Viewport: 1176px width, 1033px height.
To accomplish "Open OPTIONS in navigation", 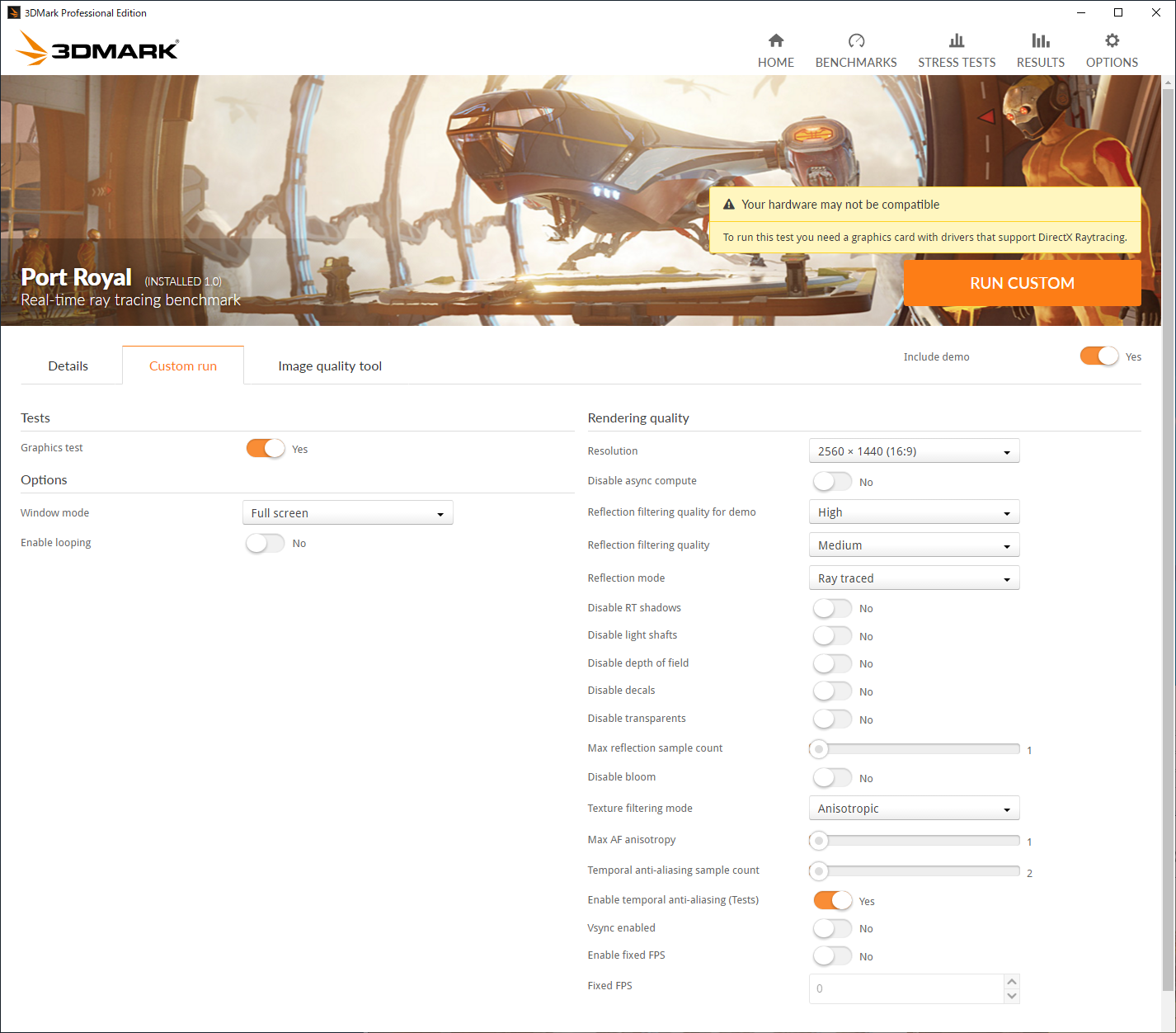I will pos(1112,63).
